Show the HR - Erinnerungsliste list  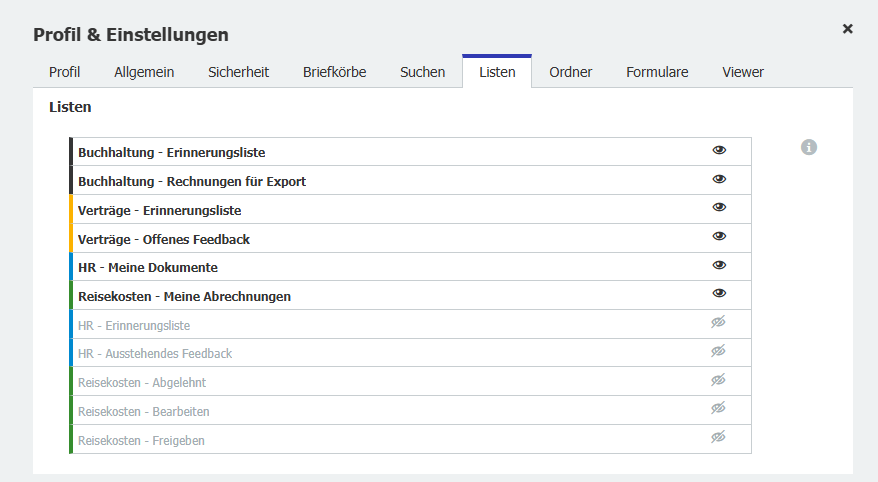pyautogui.click(x=719, y=322)
